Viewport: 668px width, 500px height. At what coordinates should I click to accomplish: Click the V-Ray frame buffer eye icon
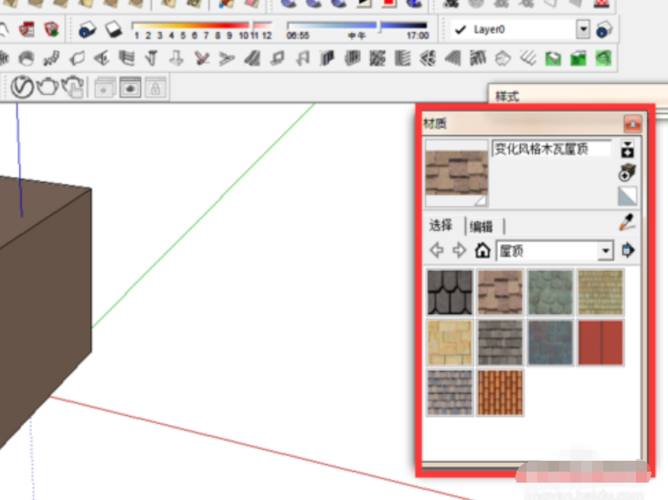[x=130, y=88]
